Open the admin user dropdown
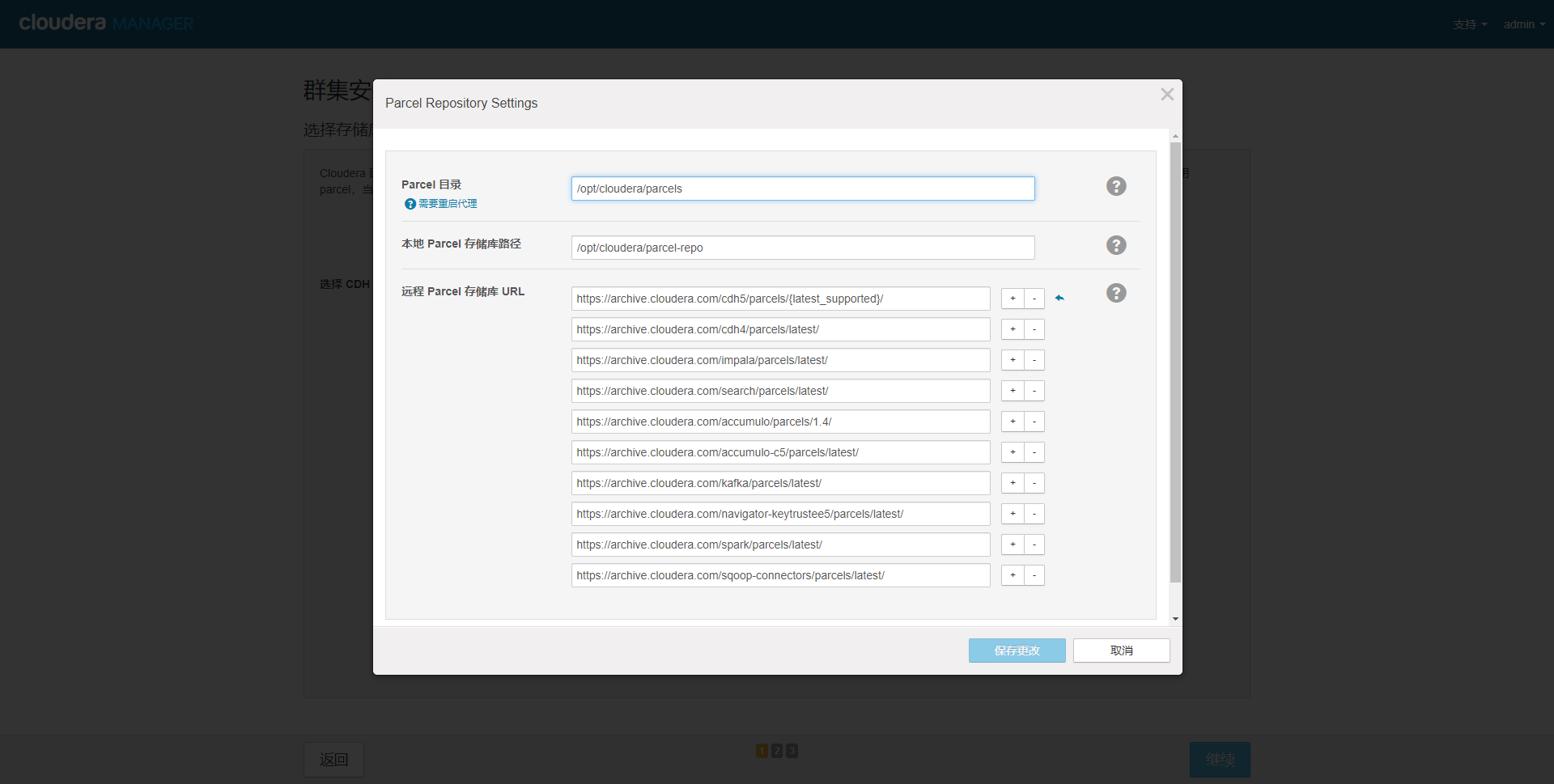The width and height of the screenshot is (1554, 784). [x=1524, y=24]
